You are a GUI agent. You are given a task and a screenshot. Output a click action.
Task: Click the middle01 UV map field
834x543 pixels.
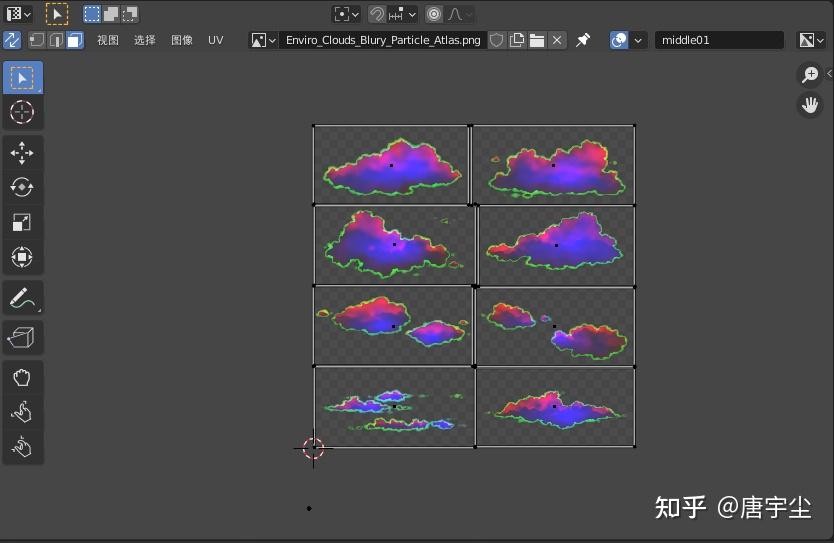[x=719, y=40]
